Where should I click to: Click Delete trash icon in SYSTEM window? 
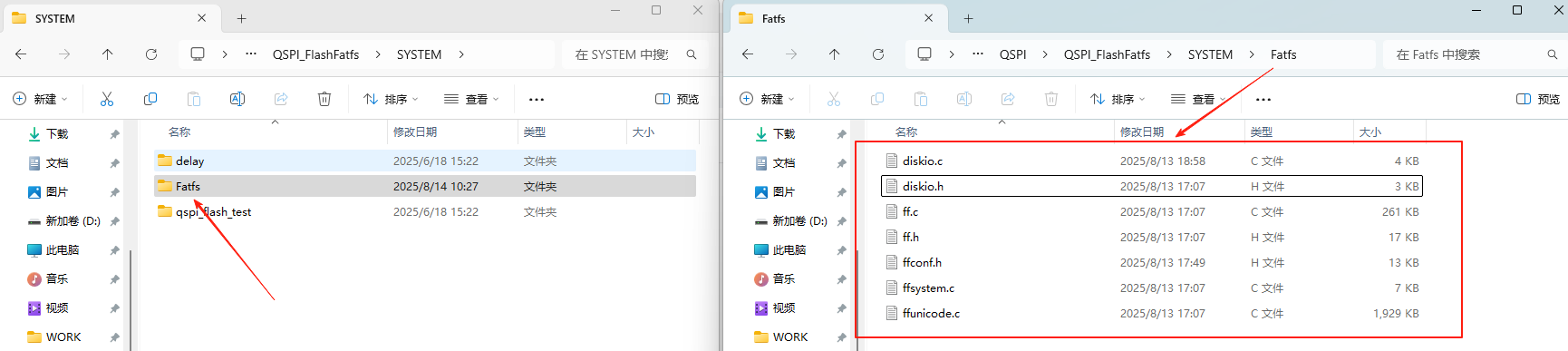(324, 99)
